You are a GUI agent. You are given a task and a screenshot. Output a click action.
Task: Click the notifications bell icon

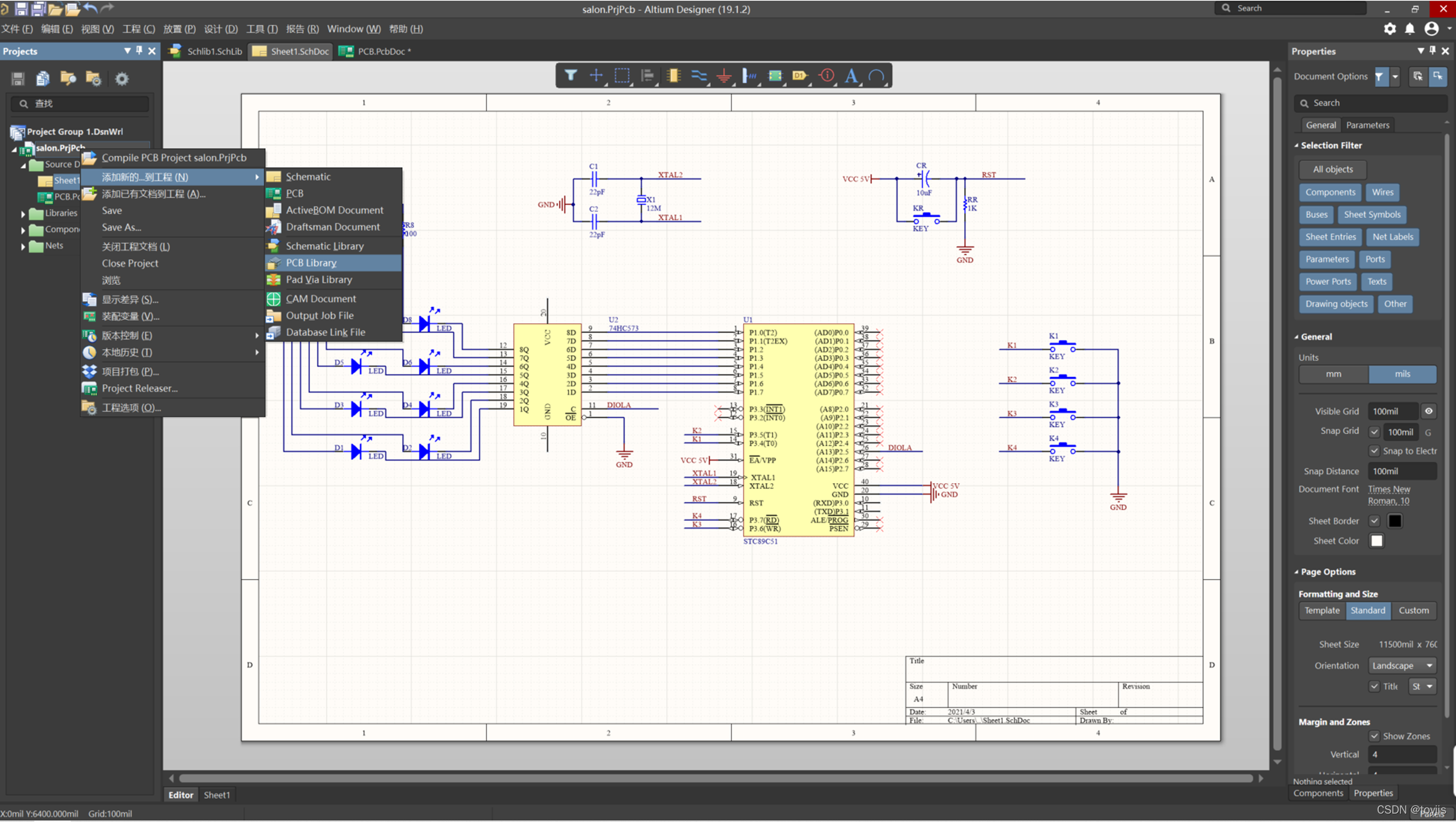(1410, 29)
